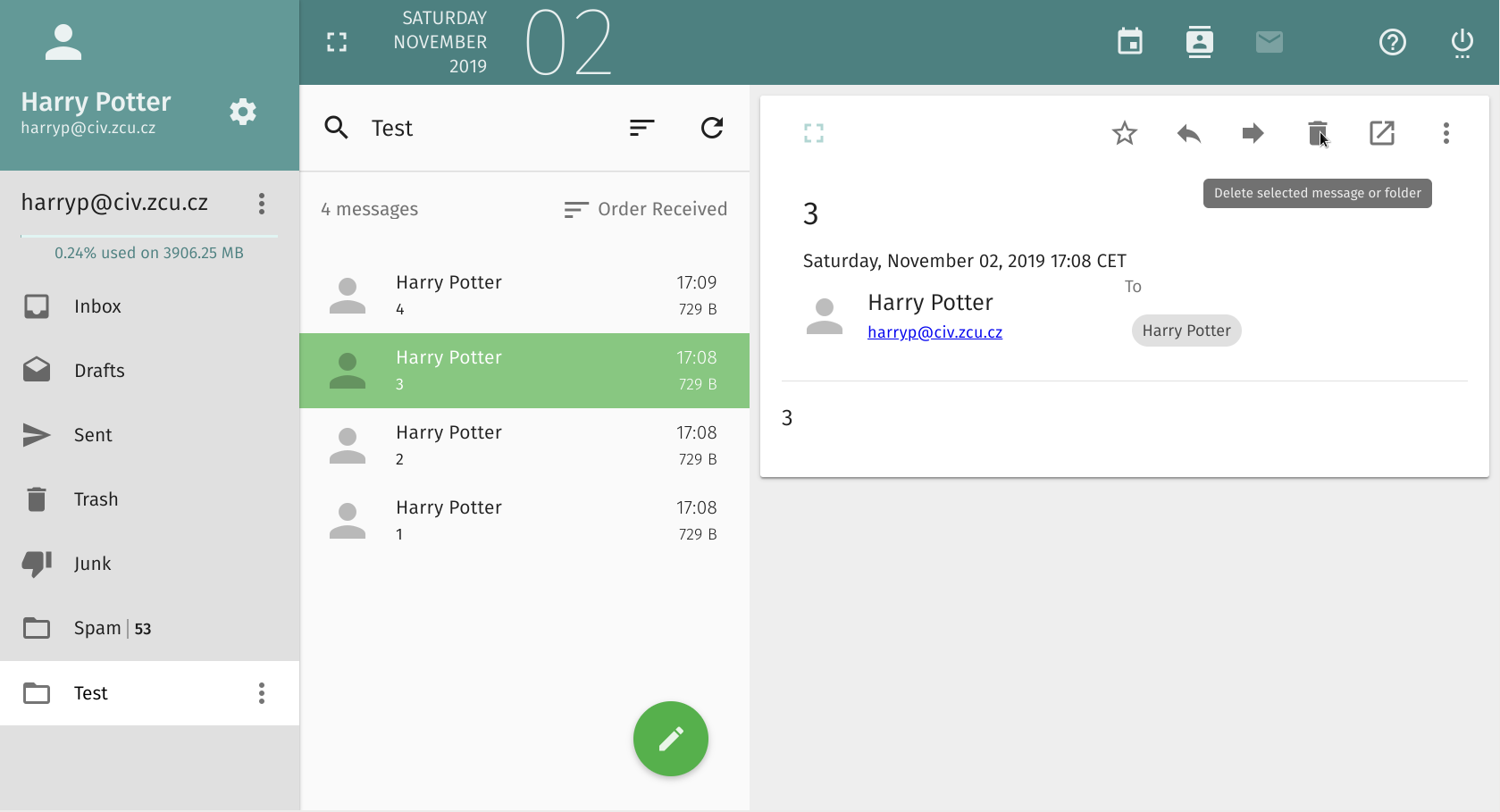Viewport: 1500px width, 812px height.
Task: Click the harryp@civ.zcu.cz email link
Action: pos(934,332)
